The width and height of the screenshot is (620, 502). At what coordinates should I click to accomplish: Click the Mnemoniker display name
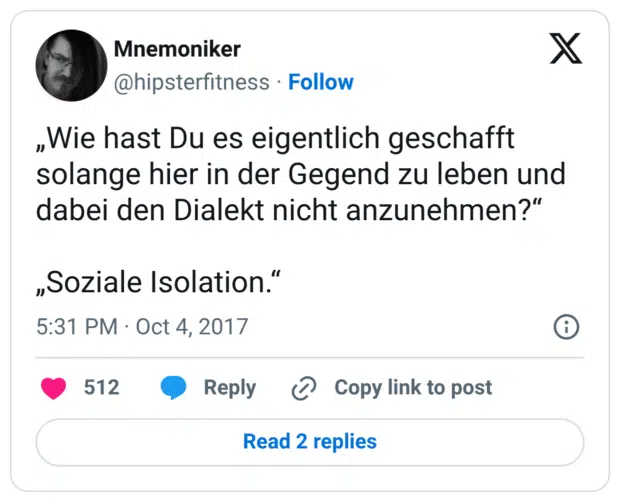click(x=177, y=49)
